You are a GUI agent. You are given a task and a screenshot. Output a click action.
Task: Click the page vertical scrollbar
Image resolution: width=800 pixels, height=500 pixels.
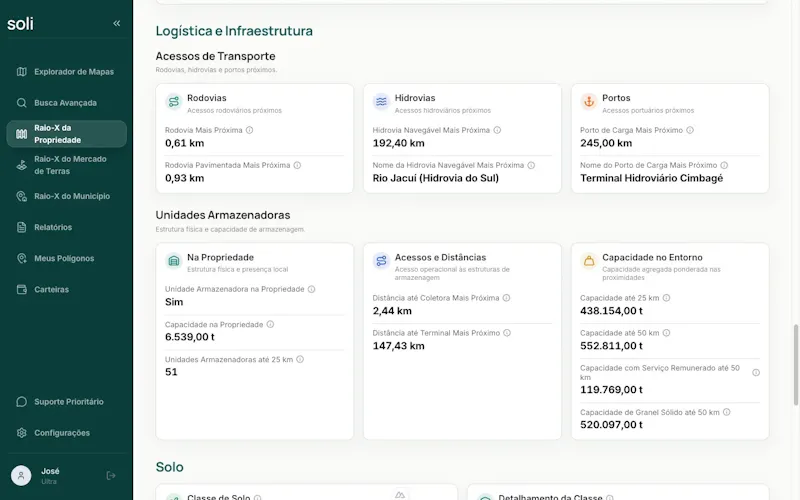pyautogui.click(x=796, y=364)
